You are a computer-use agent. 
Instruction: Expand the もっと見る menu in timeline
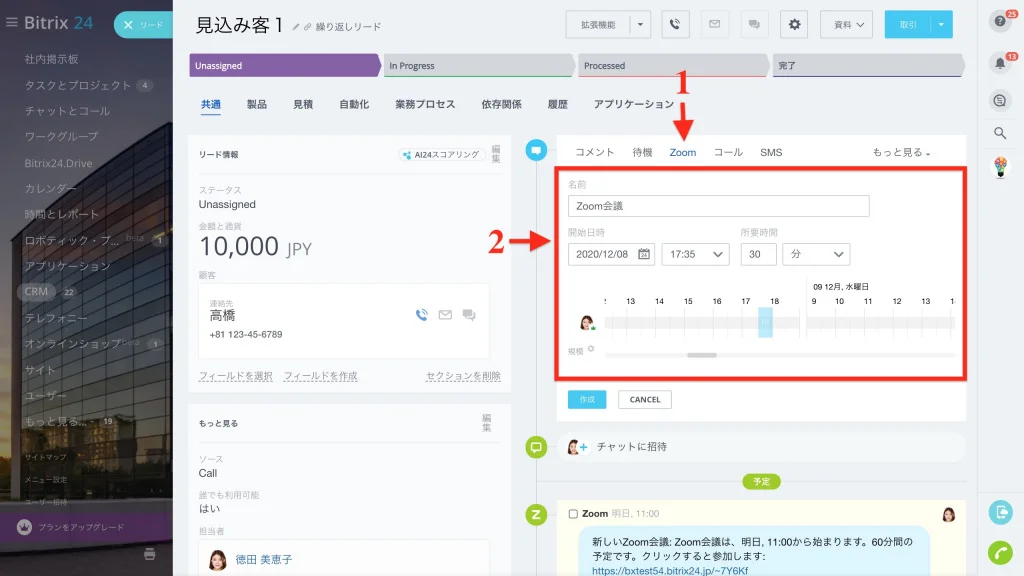(901, 152)
